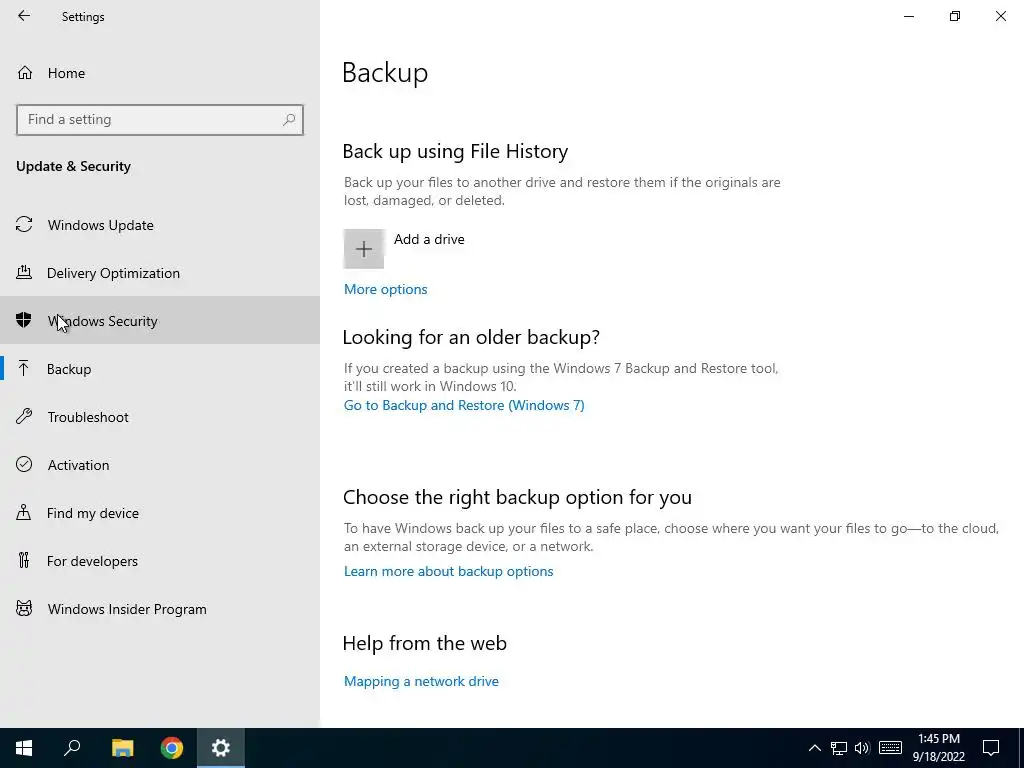Open the Action Center notifications
This screenshot has height=768, width=1024.
pyautogui.click(x=991, y=748)
